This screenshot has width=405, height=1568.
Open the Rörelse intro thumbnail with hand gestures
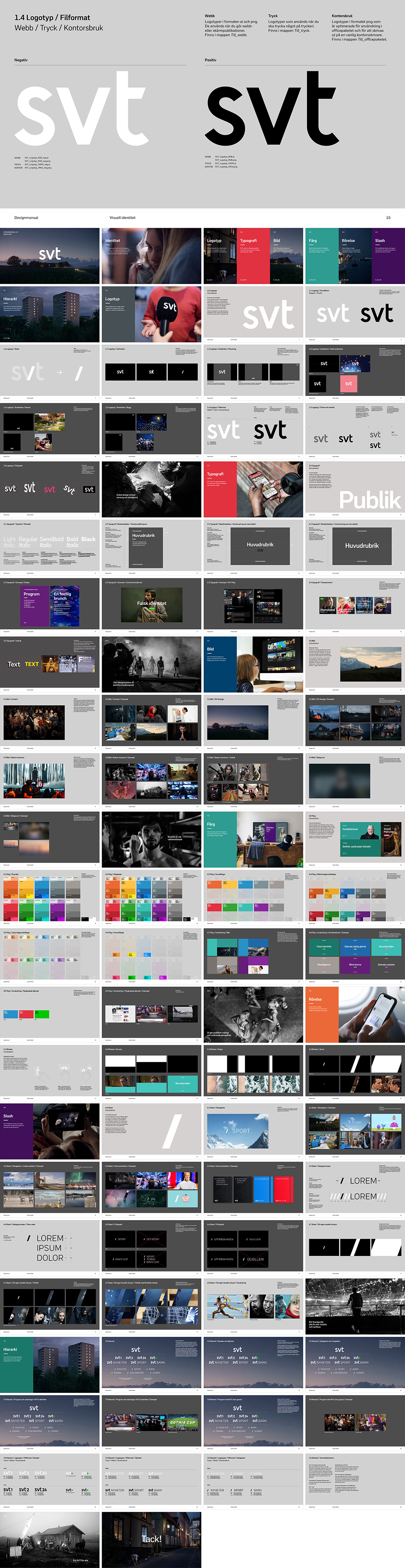[x=50, y=1073]
